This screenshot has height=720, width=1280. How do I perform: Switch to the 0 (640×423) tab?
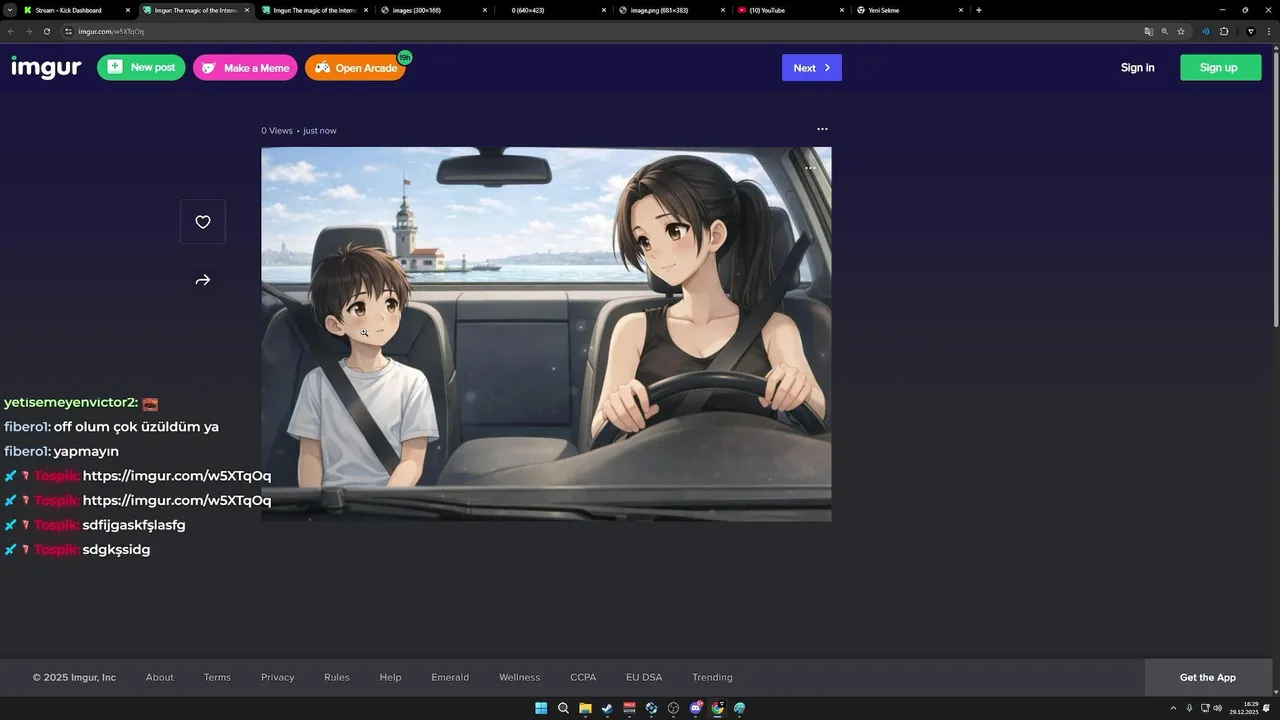coord(551,10)
